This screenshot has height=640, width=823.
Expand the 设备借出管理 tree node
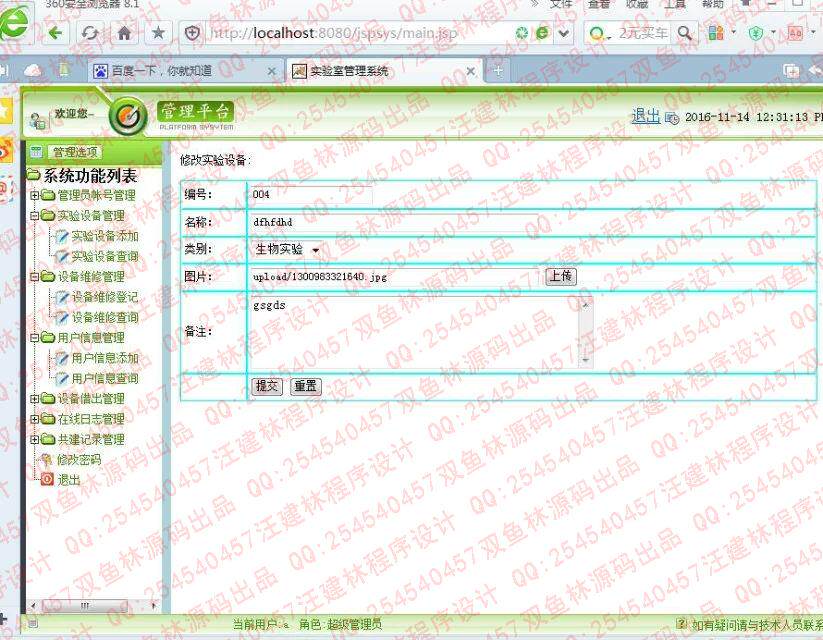[33, 398]
